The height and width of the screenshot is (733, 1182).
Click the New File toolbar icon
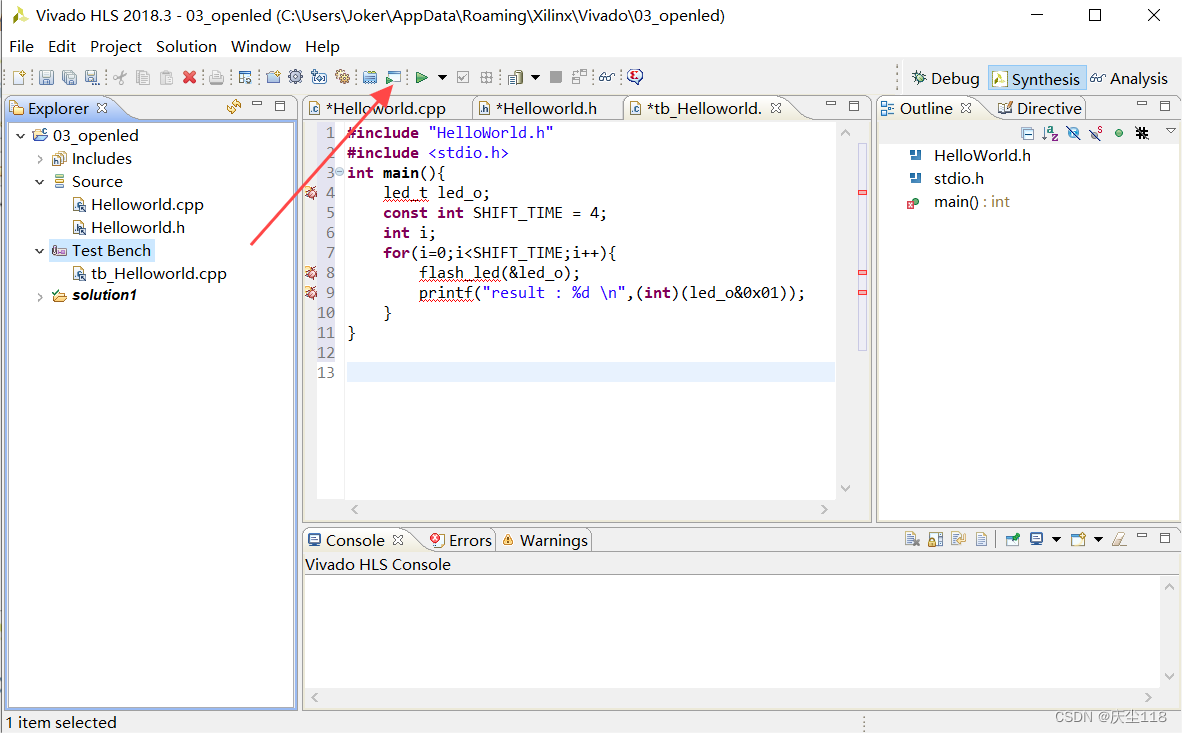click(x=20, y=77)
